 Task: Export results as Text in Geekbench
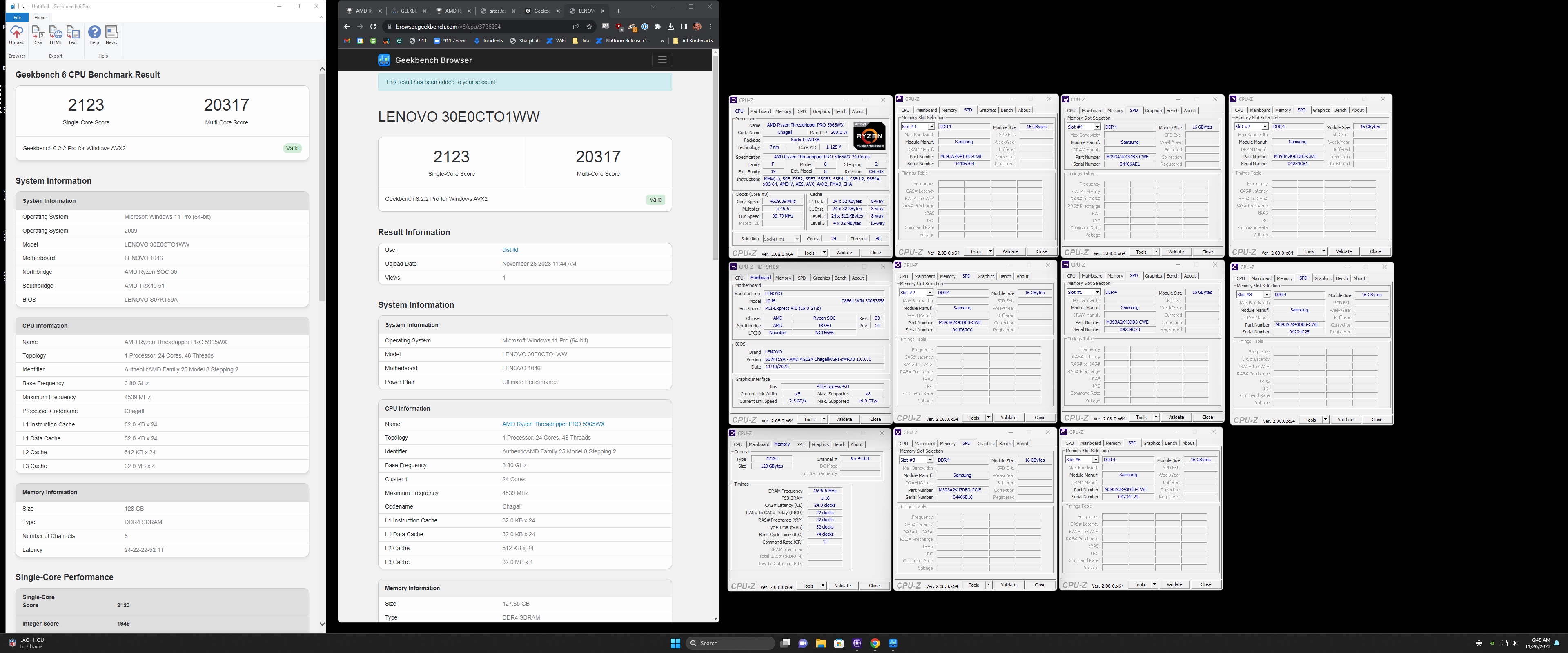click(72, 35)
